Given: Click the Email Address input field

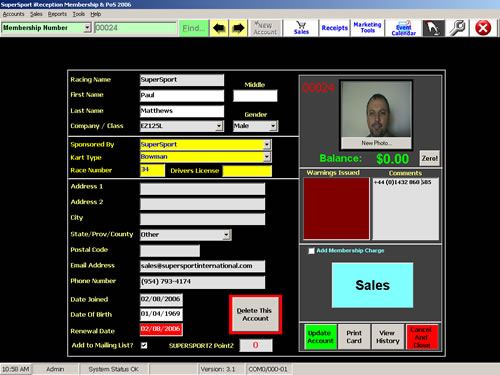Looking at the screenshot, I should point(202,266).
